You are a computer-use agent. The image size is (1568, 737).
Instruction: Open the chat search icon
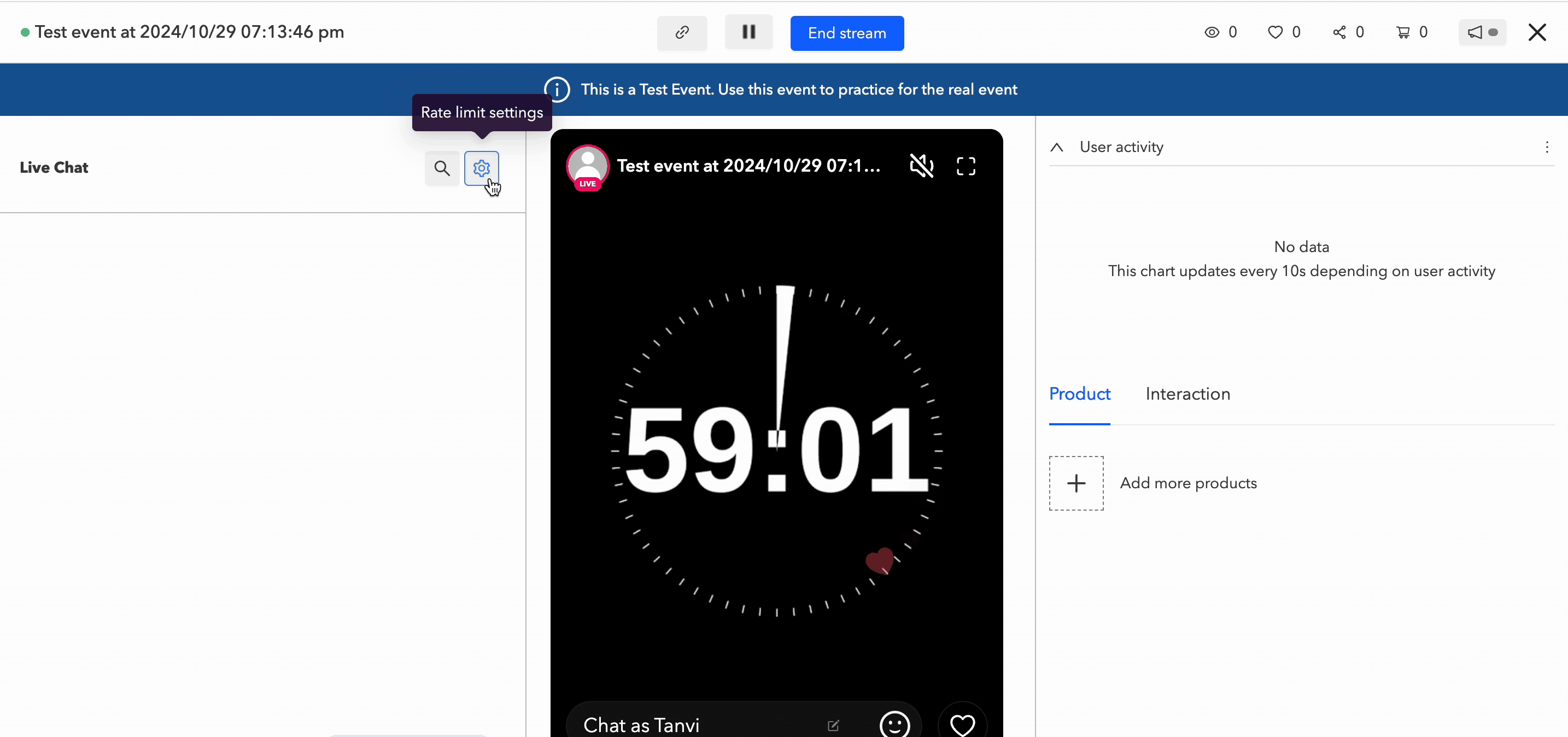tap(441, 168)
